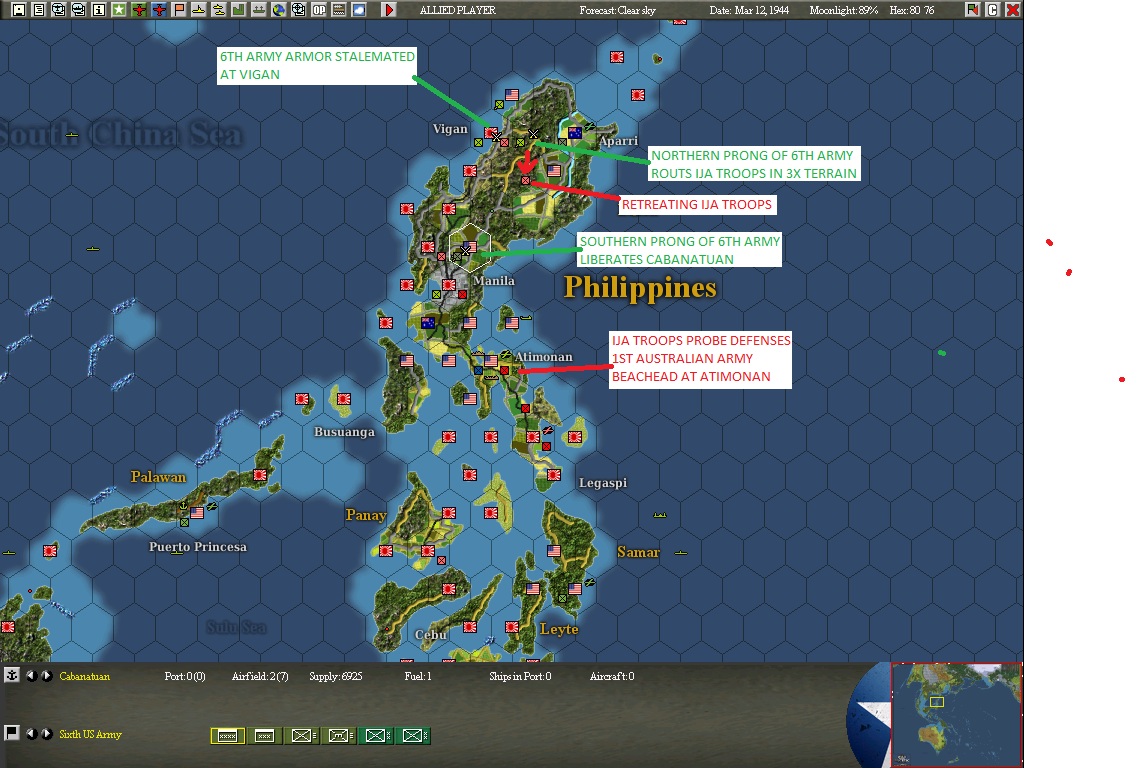1137x774 pixels.
Task: Select next unit arrow beside Sixth US Army
Action: click(46, 733)
